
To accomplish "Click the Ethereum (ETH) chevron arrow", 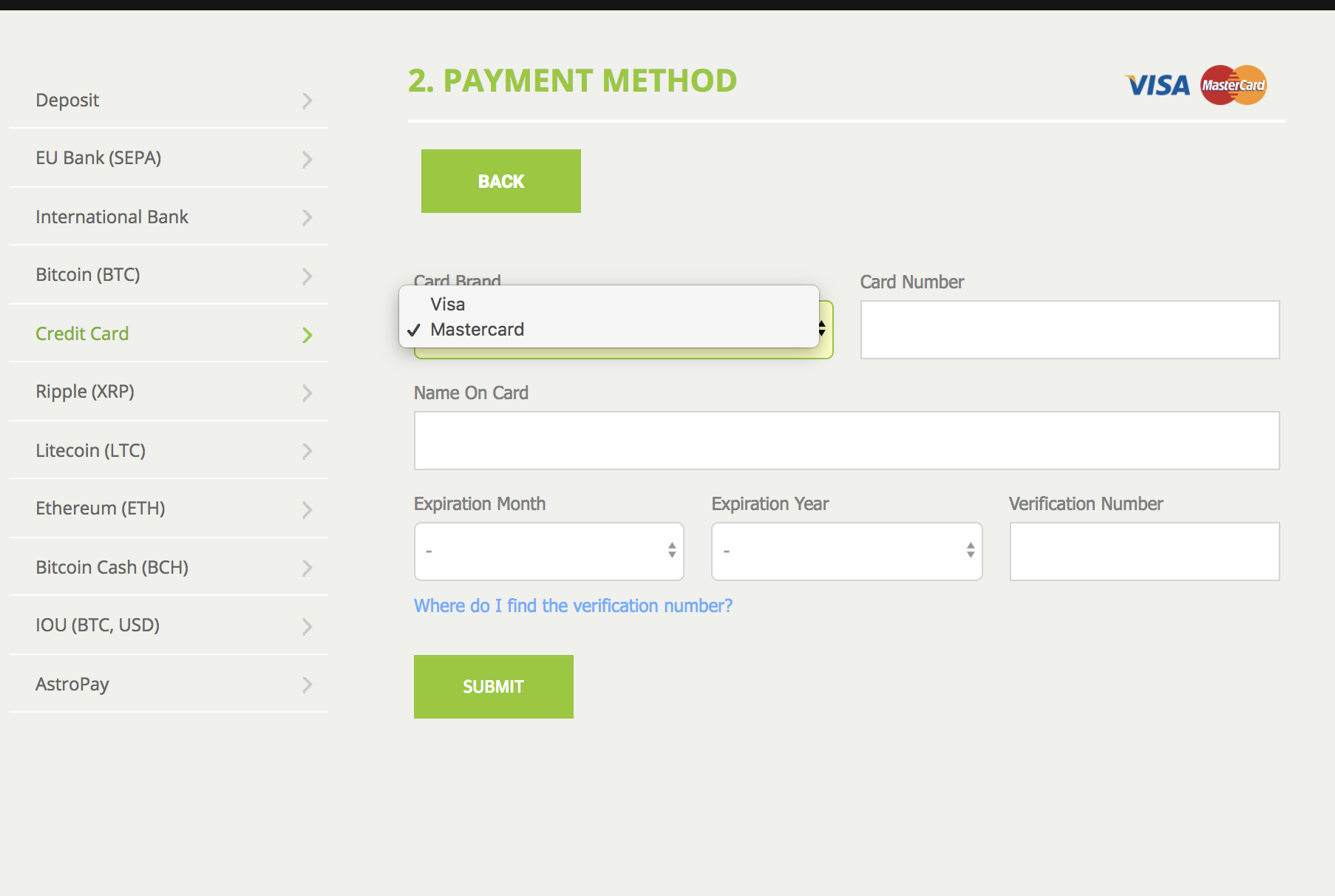I will [308, 509].
